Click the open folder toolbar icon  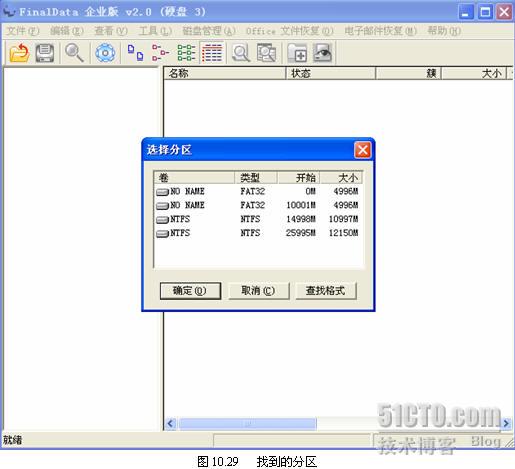tap(19, 53)
